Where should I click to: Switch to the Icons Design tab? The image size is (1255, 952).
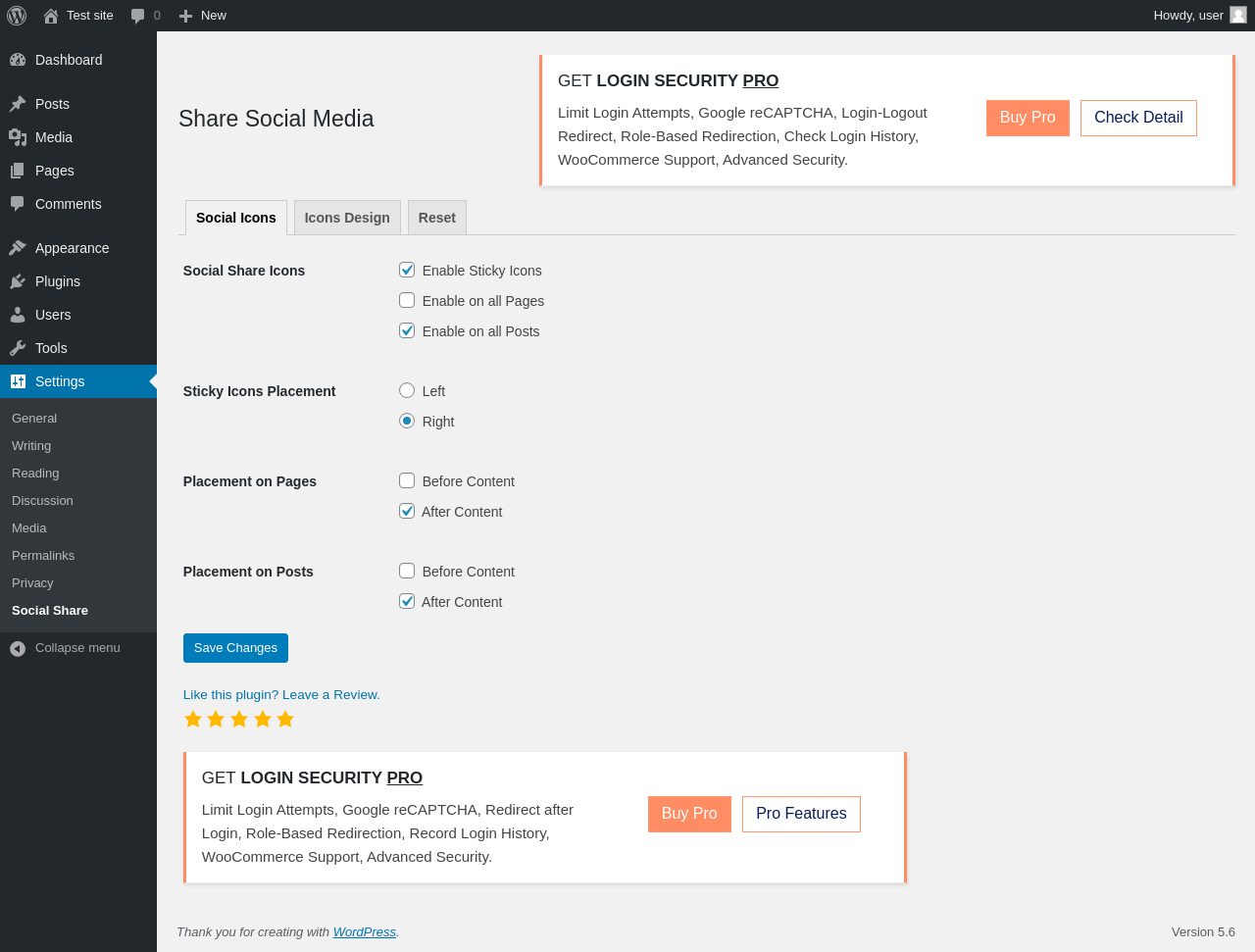(347, 218)
